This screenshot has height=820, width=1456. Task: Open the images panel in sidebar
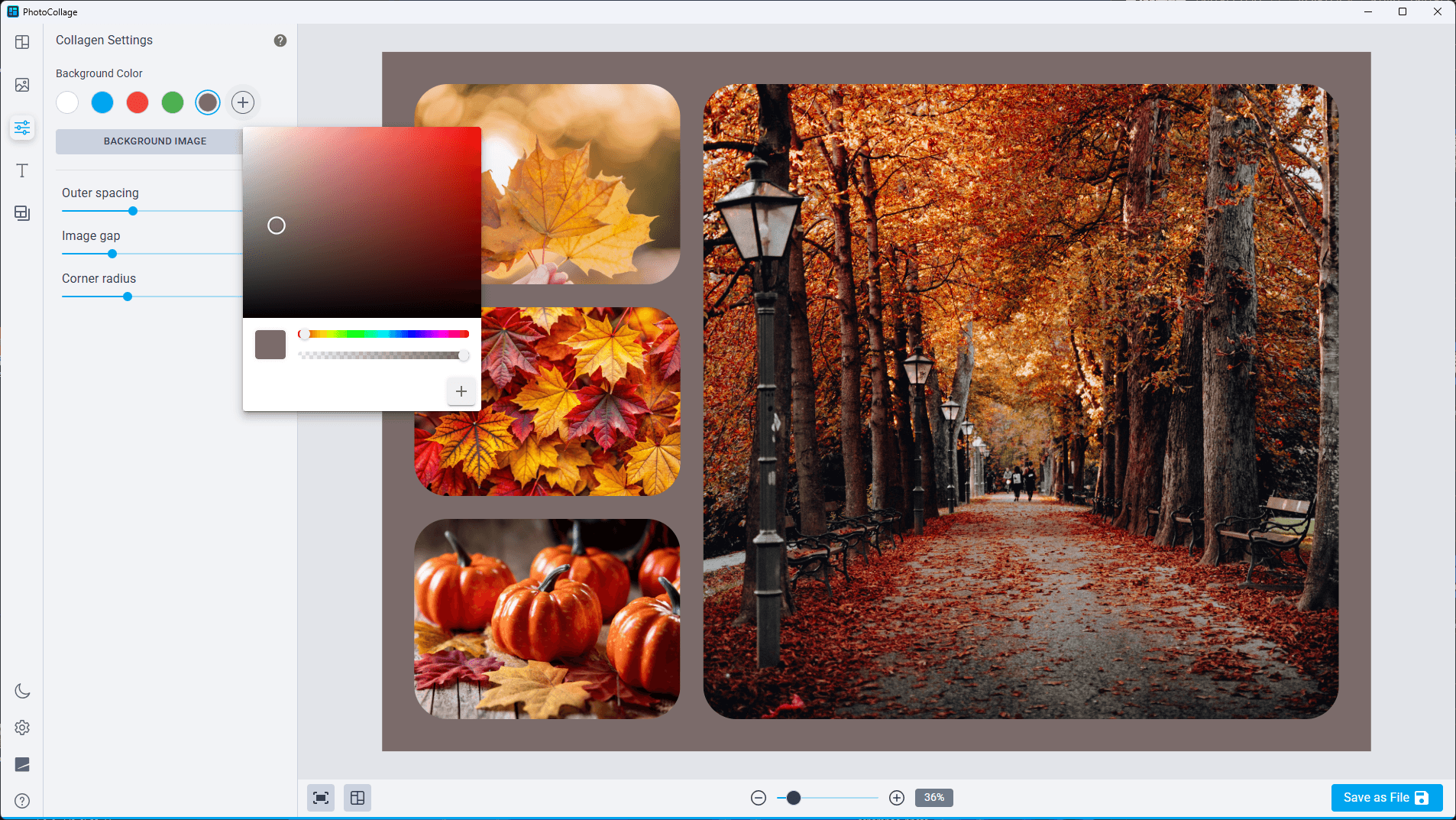coord(22,85)
